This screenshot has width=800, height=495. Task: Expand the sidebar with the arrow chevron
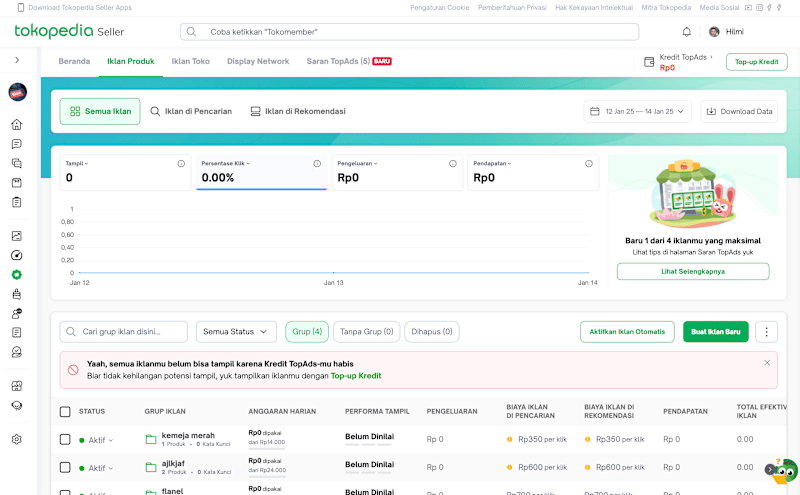[17, 60]
